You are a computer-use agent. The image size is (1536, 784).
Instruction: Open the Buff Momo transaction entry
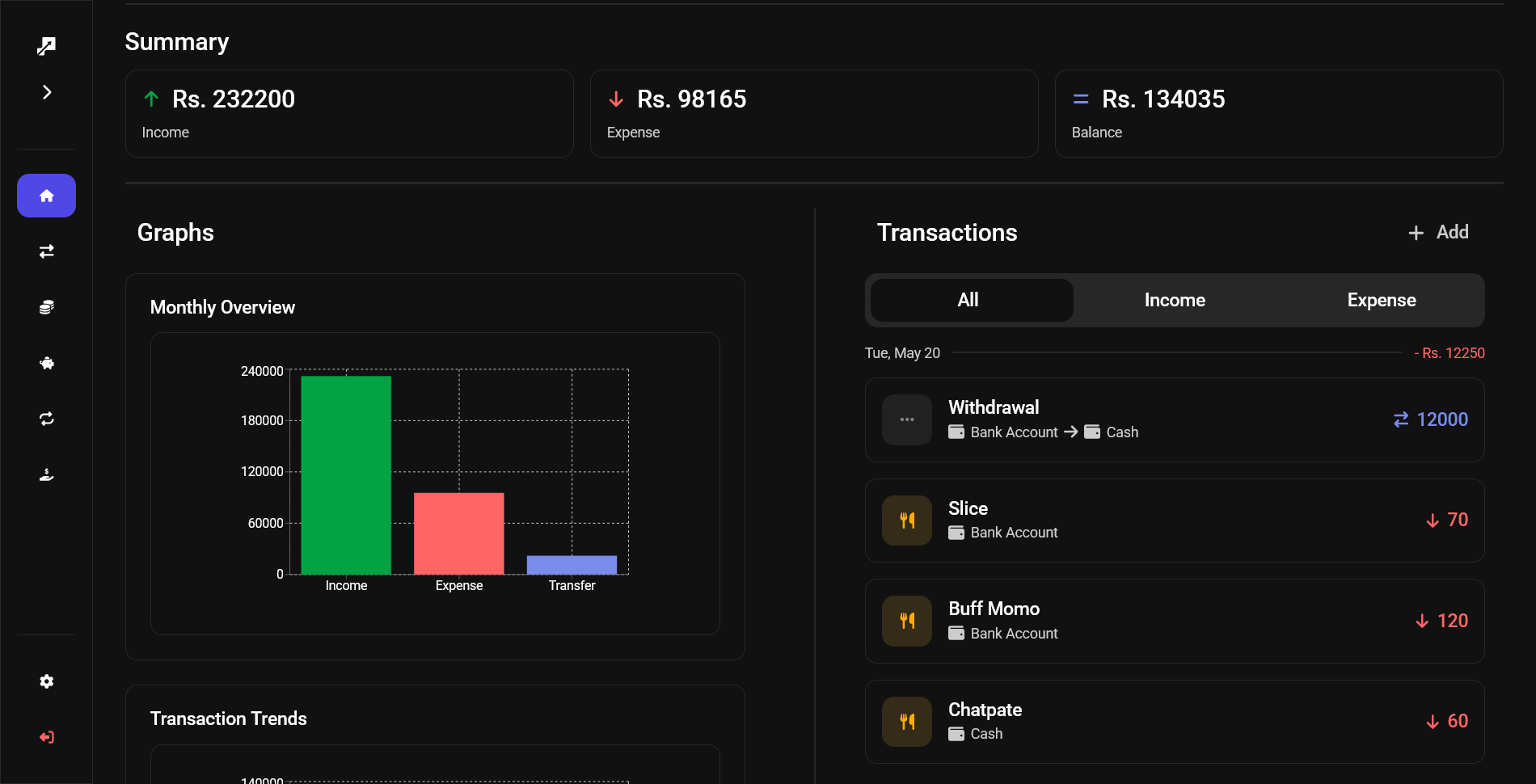(x=1175, y=621)
